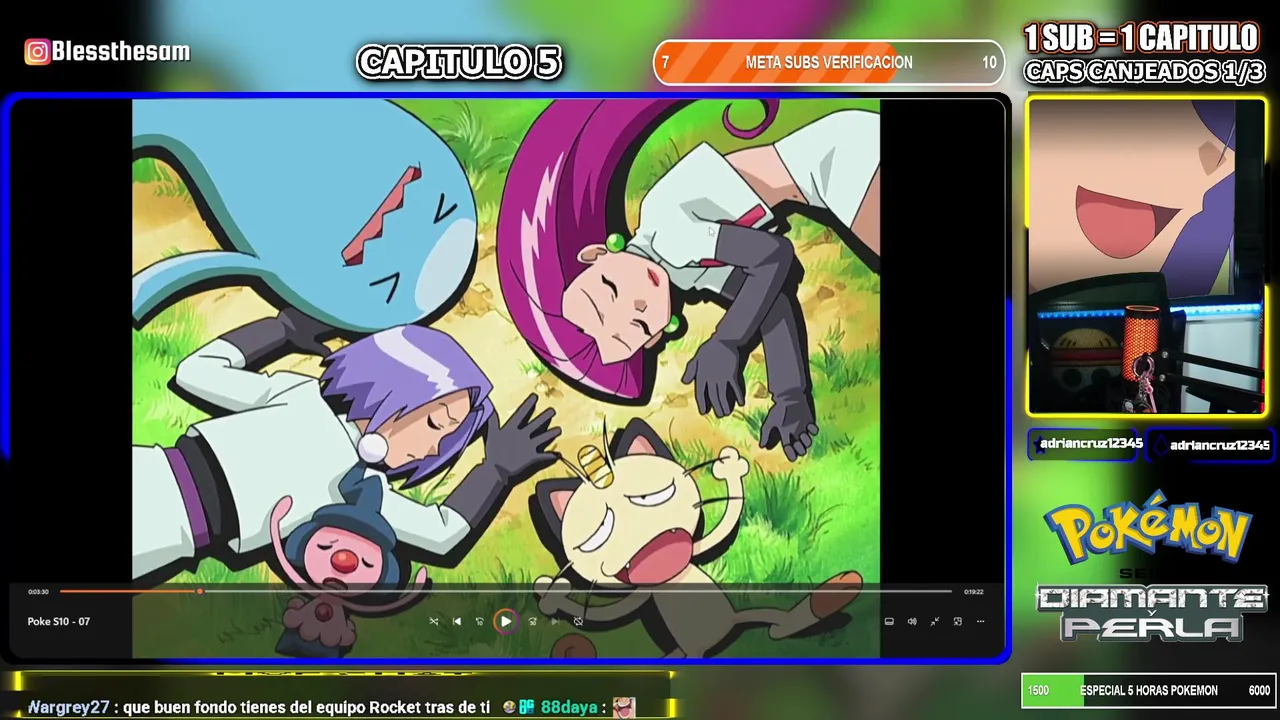Viewport: 1280px width, 720px height.
Task: Click the Wargrey27 username in chat
Action: point(68,707)
